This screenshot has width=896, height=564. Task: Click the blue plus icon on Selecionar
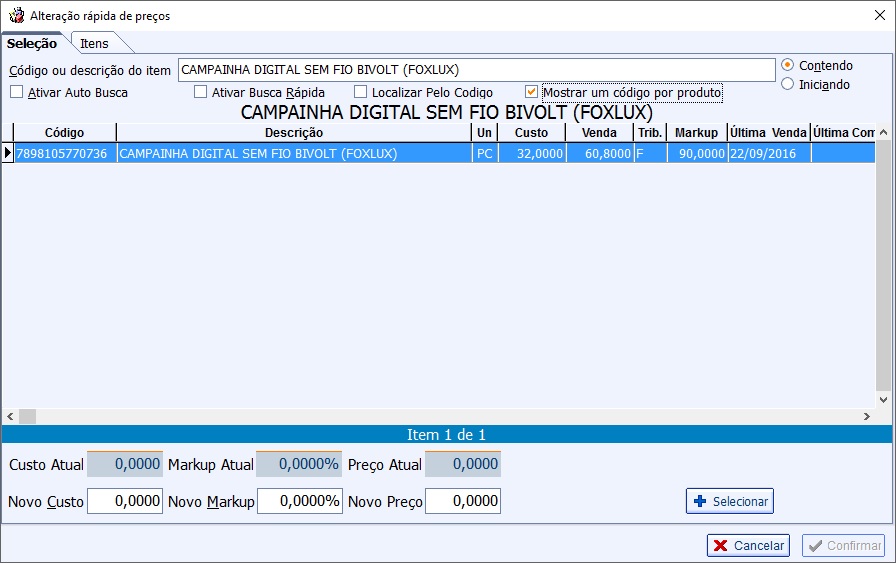pos(699,501)
